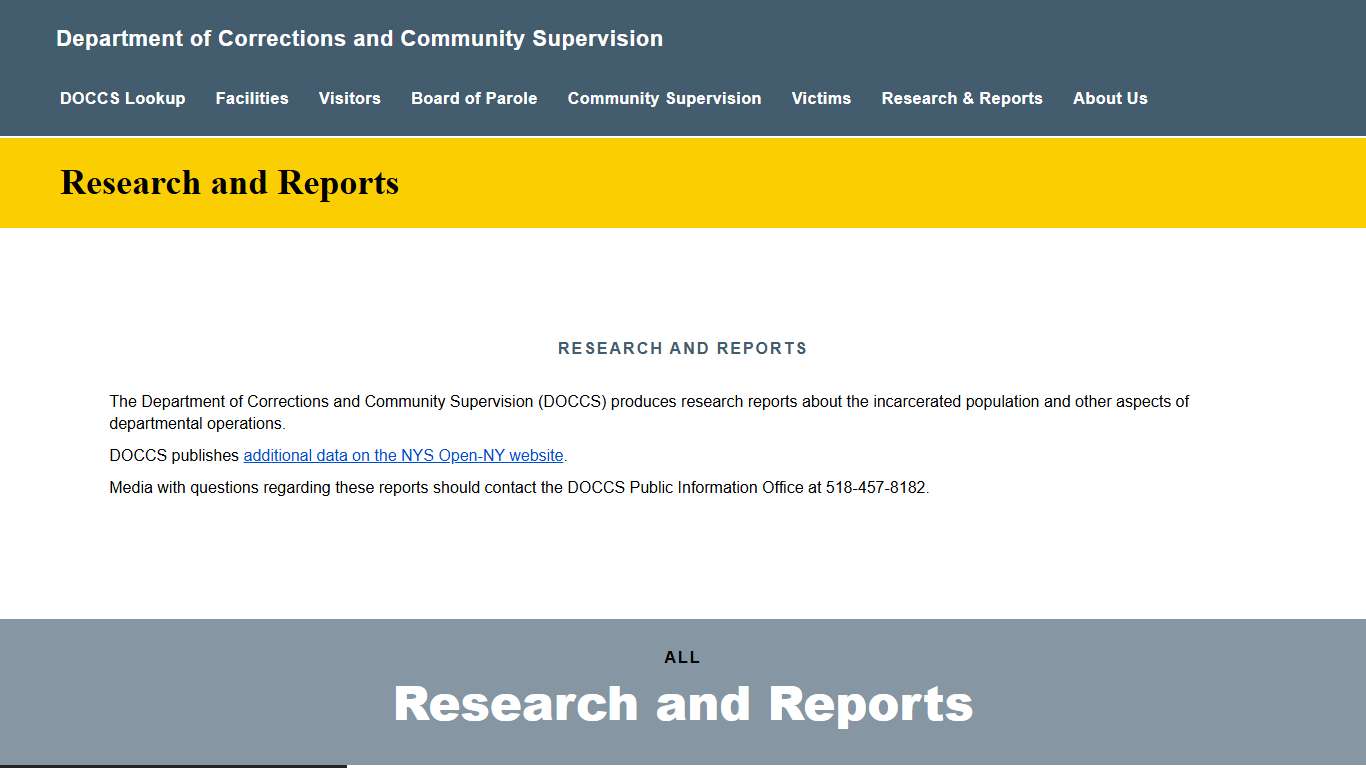Open the Visitors section
The image size is (1366, 768).
(349, 98)
